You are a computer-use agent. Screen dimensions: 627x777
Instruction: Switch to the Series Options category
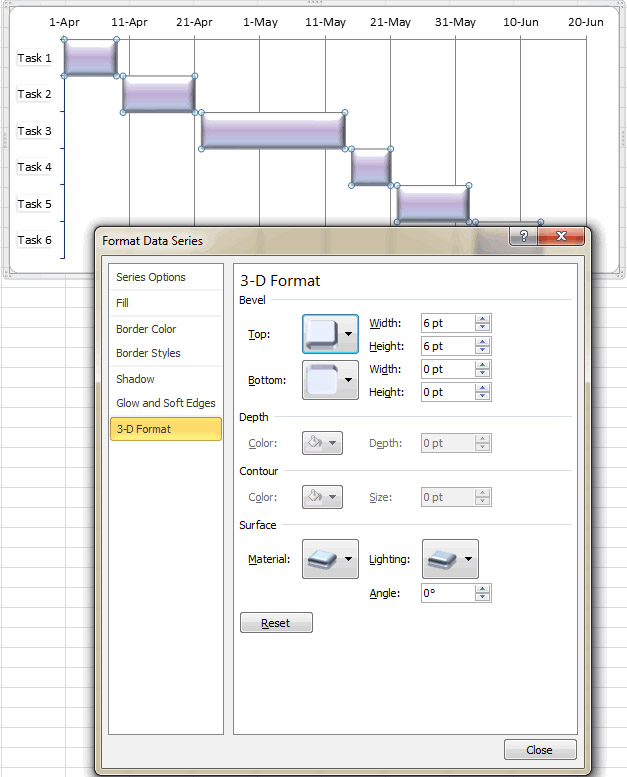(151, 277)
